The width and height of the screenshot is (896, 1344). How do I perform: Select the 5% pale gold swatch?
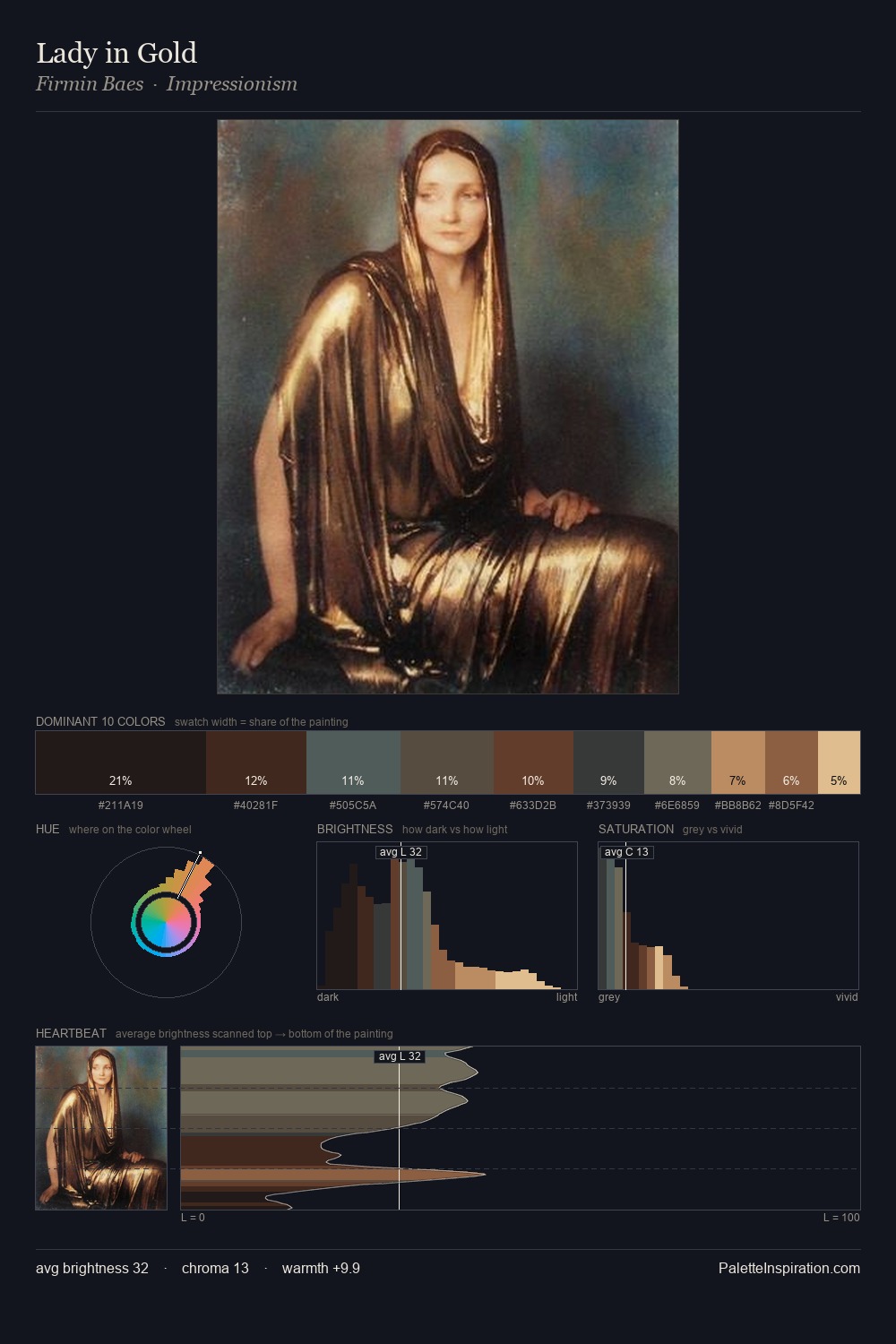pos(839,762)
